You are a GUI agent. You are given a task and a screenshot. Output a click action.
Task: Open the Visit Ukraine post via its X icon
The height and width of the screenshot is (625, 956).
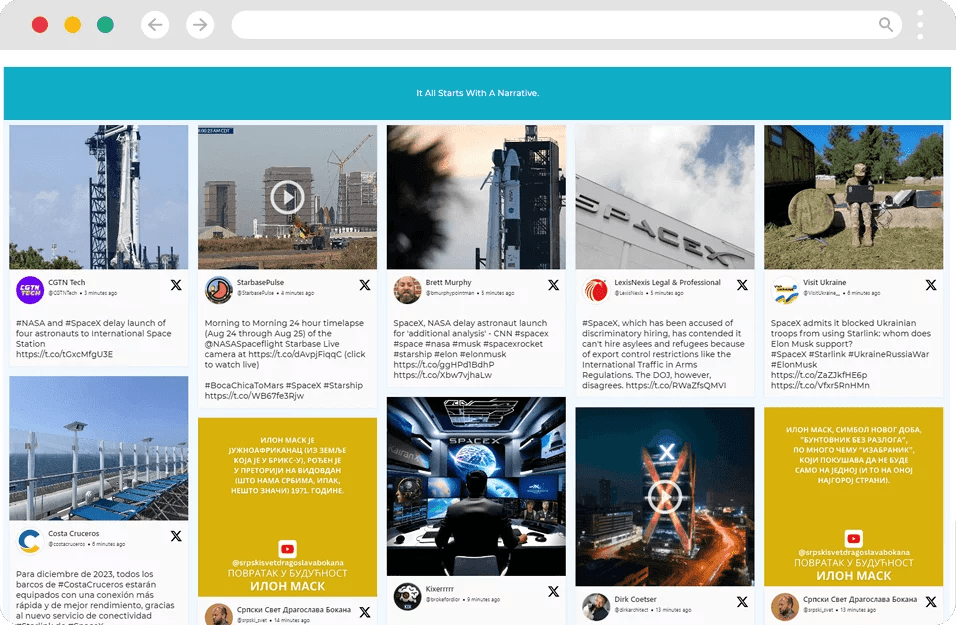(x=930, y=284)
